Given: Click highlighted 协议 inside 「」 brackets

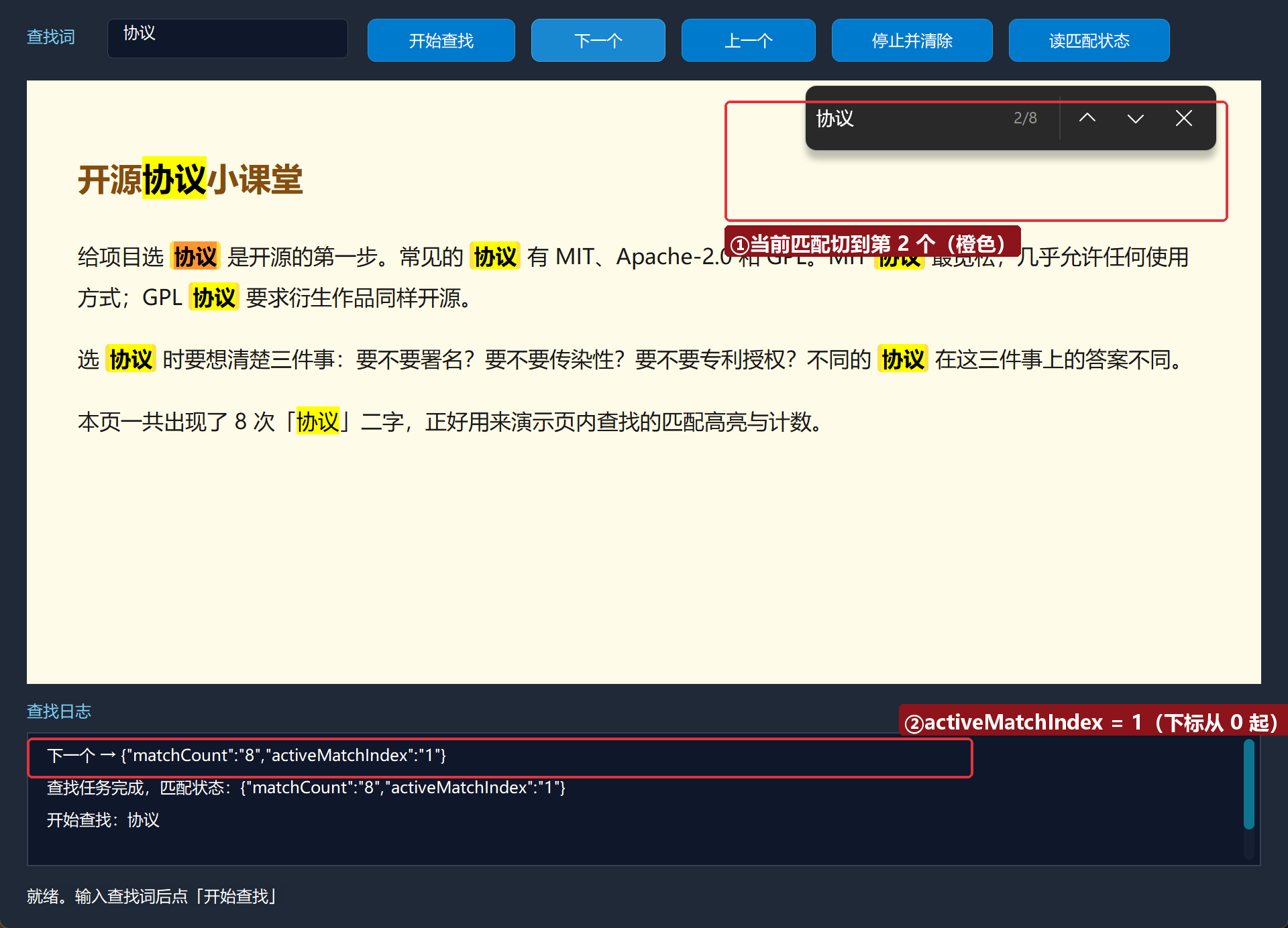Looking at the screenshot, I should point(318,422).
